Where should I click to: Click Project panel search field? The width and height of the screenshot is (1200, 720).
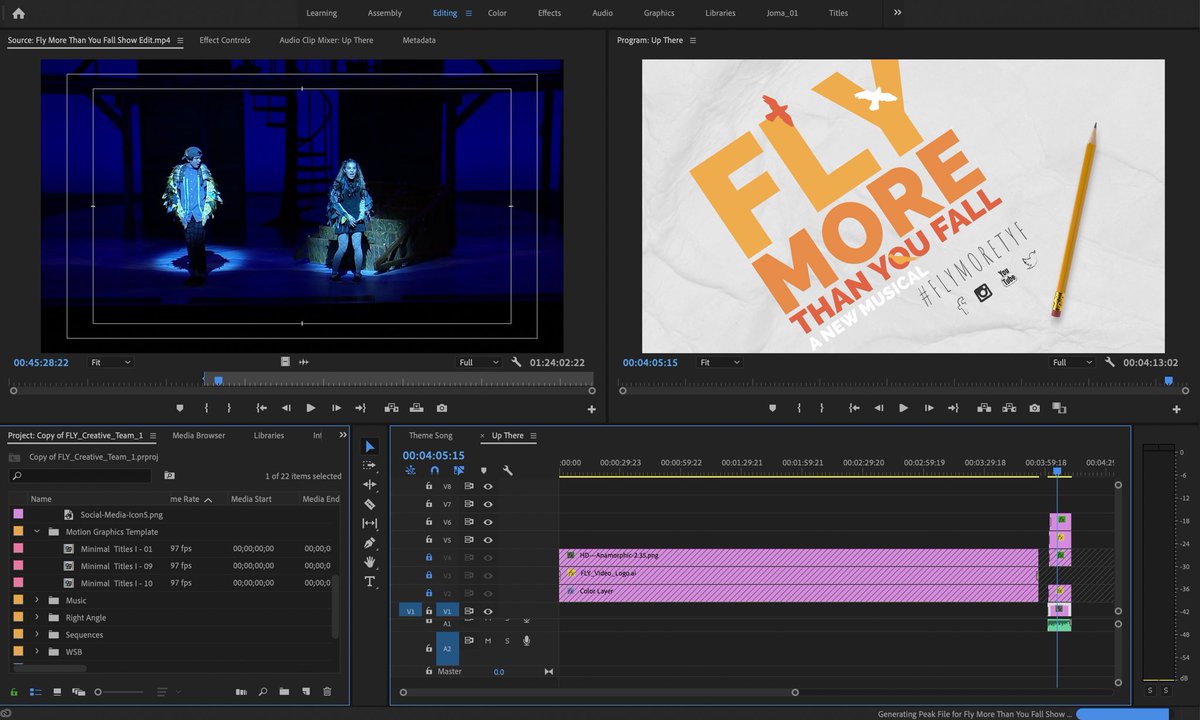point(81,476)
